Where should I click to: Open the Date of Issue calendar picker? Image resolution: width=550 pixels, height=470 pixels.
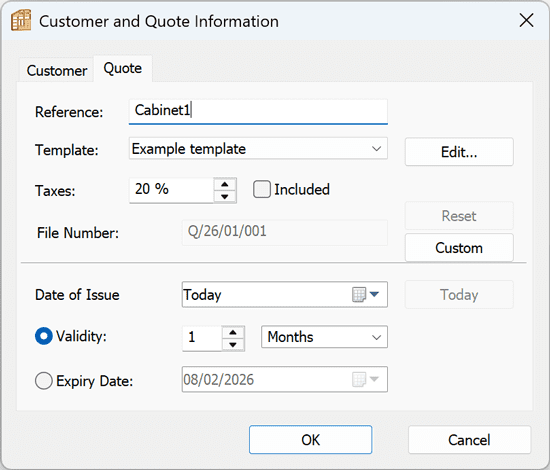[x=365, y=294]
